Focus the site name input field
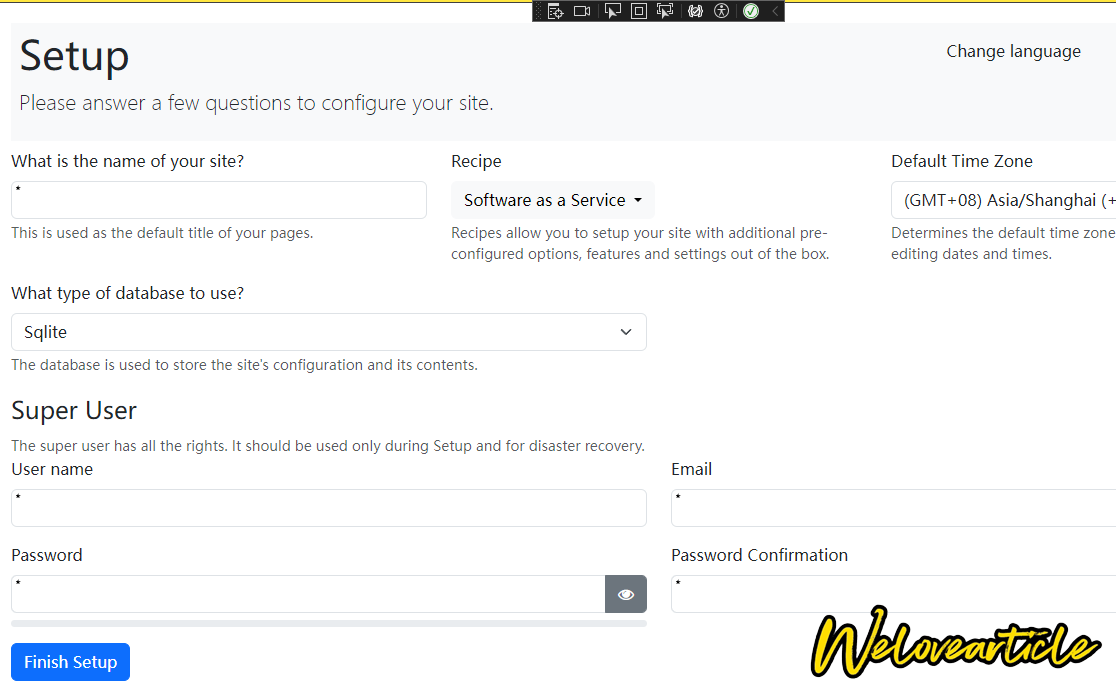 [219, 200]
